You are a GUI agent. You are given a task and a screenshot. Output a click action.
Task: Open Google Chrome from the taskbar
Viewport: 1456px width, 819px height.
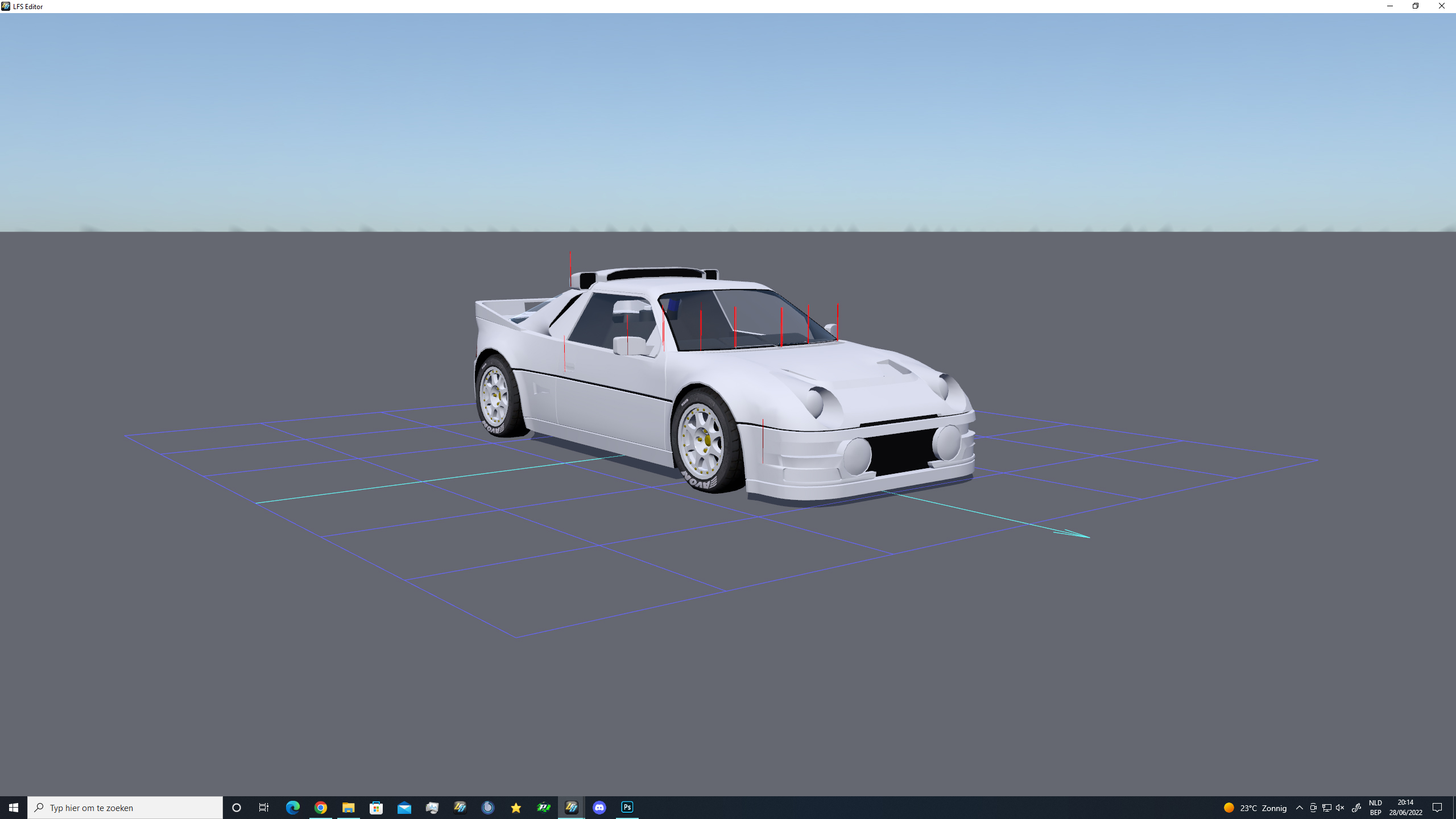click(320, 807)
